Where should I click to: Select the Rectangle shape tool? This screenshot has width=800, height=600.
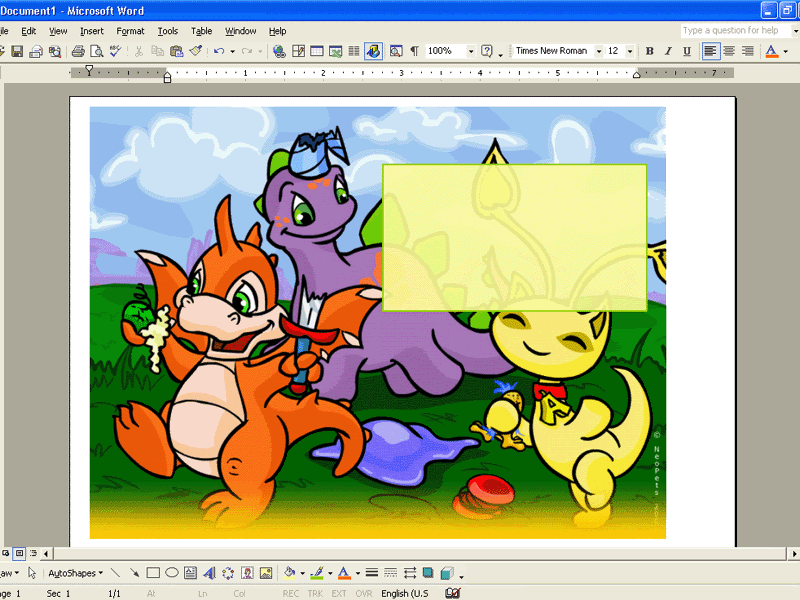tap(153, 573)
